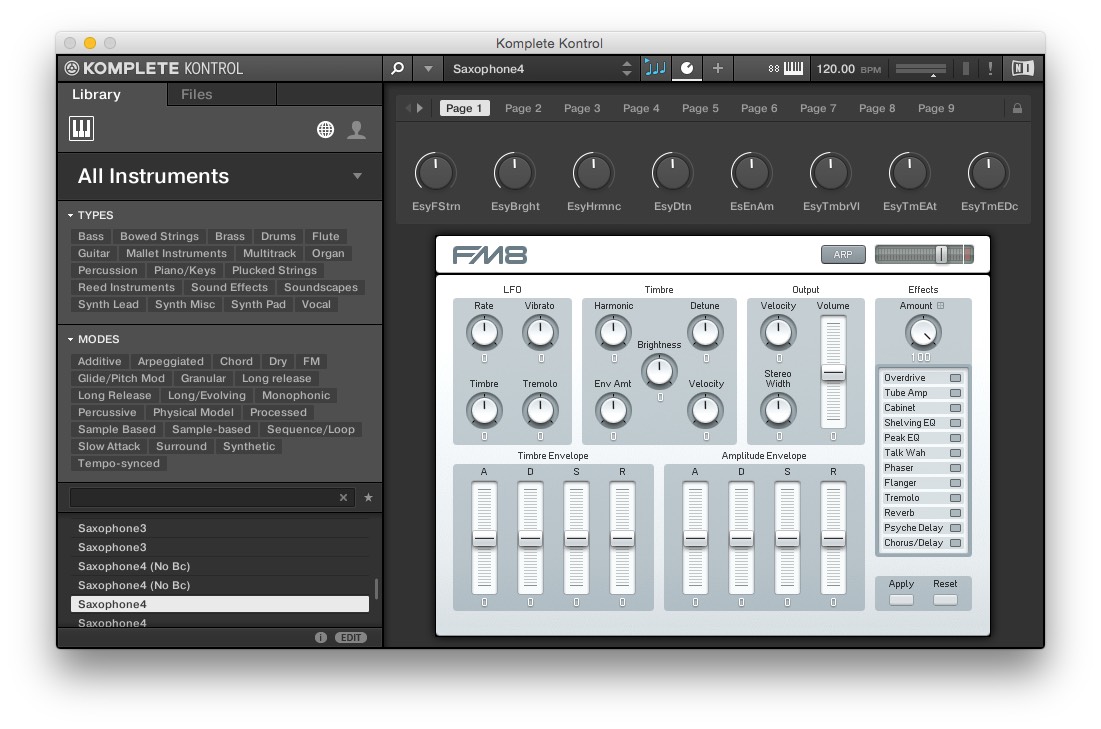Image resolution: width=1101 pixels, height=729 pixels.
Task: Click the plus icon to add a view
Action: coord(717,69)
